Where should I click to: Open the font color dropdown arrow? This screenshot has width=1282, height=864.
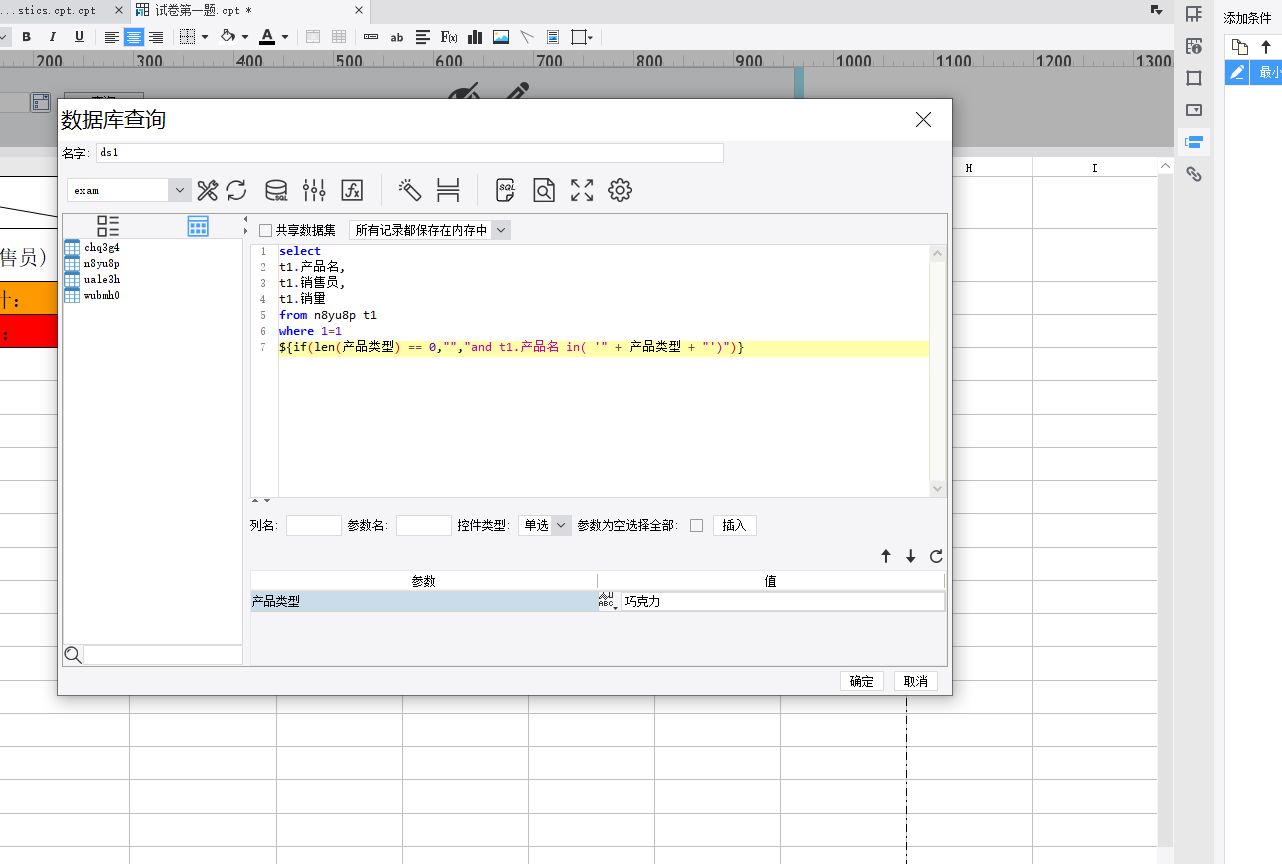[x=285, y=37]
